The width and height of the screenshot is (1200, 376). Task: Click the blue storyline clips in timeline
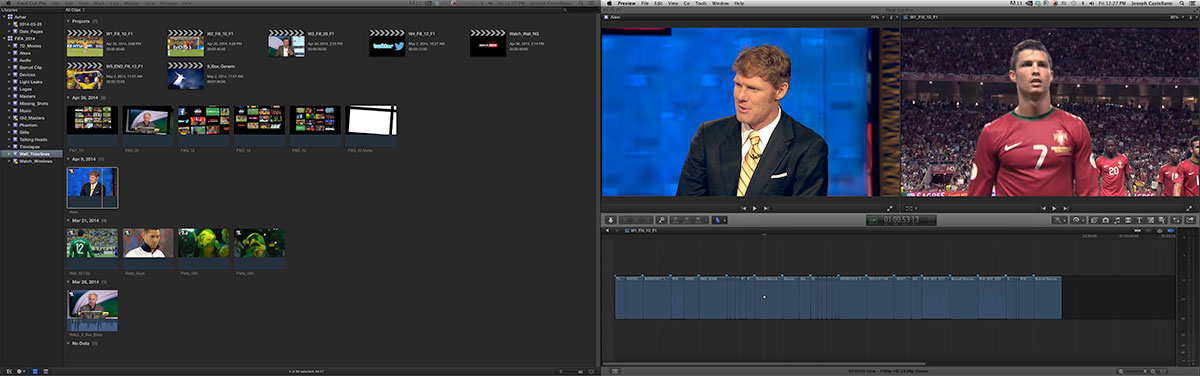pos(837,298)
